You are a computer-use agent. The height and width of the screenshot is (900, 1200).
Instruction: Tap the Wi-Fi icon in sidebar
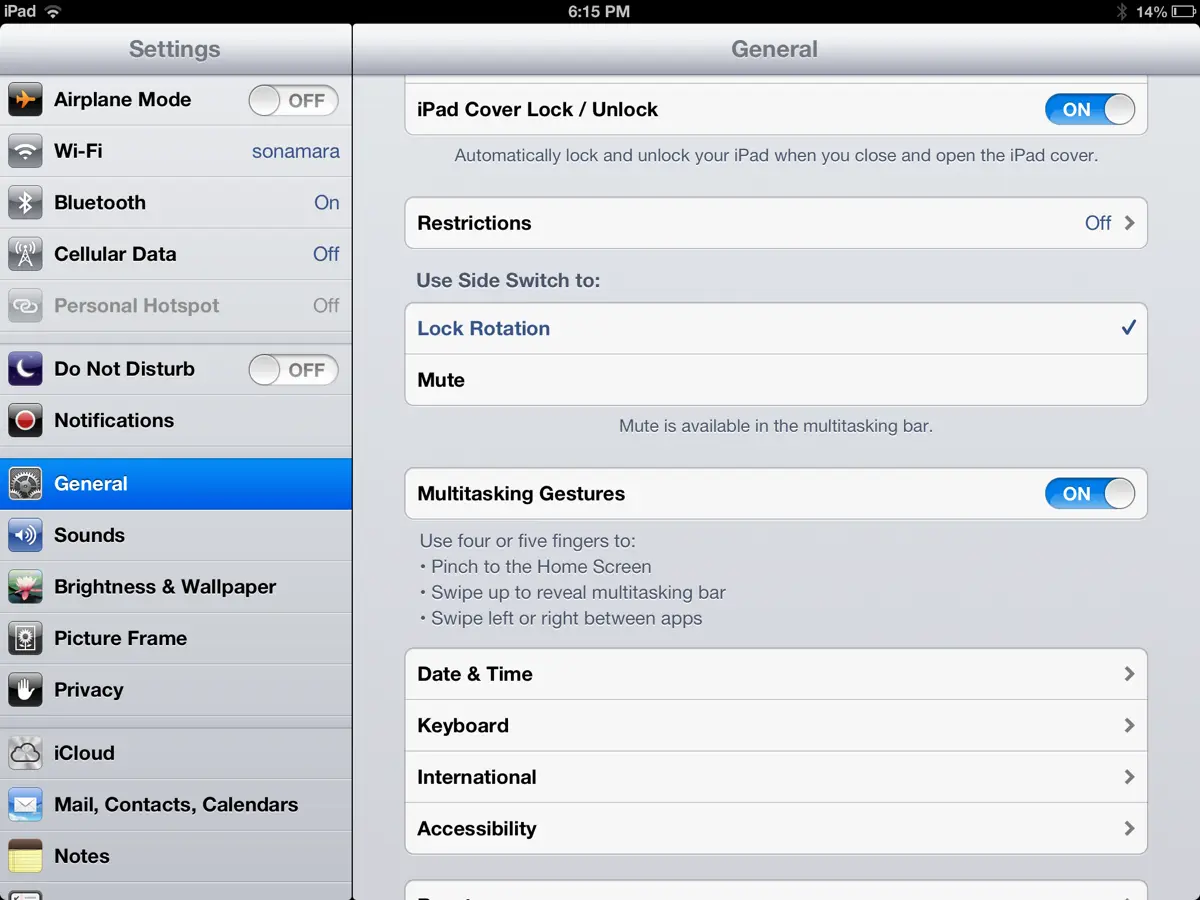(x=25, y=152)
